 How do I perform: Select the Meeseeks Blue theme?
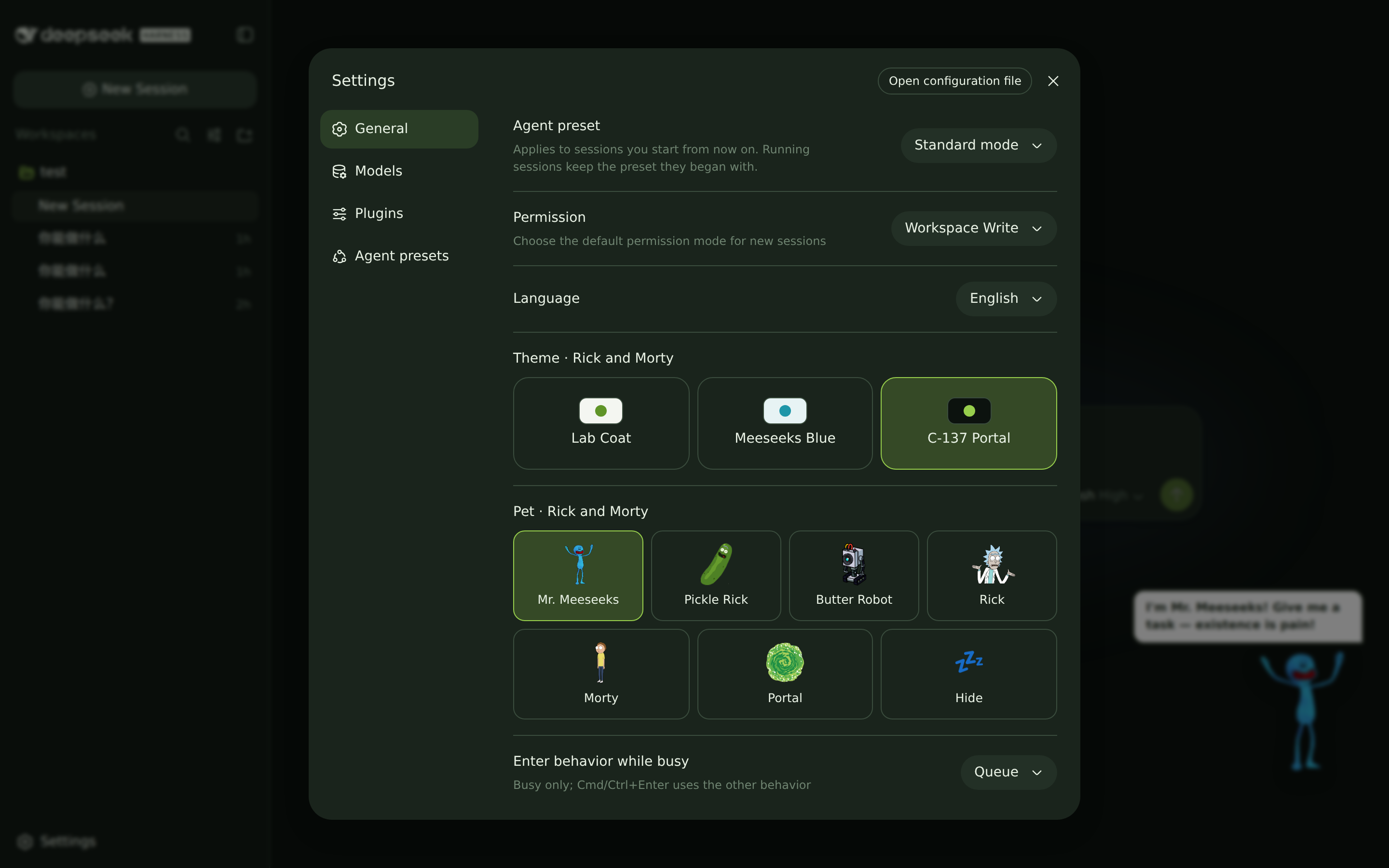(785, 423)
